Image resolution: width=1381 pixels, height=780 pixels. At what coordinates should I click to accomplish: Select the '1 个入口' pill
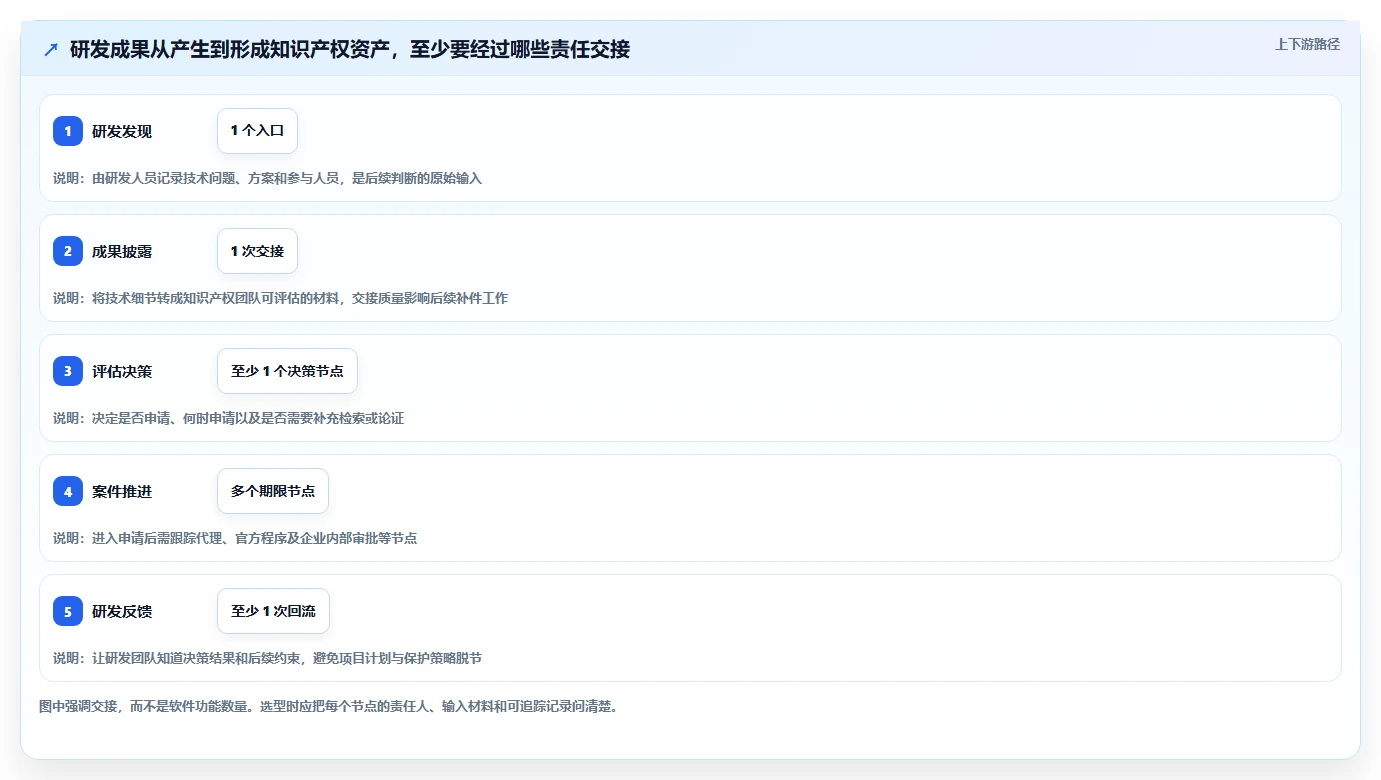pyautogui.click(x=257, y=131)
